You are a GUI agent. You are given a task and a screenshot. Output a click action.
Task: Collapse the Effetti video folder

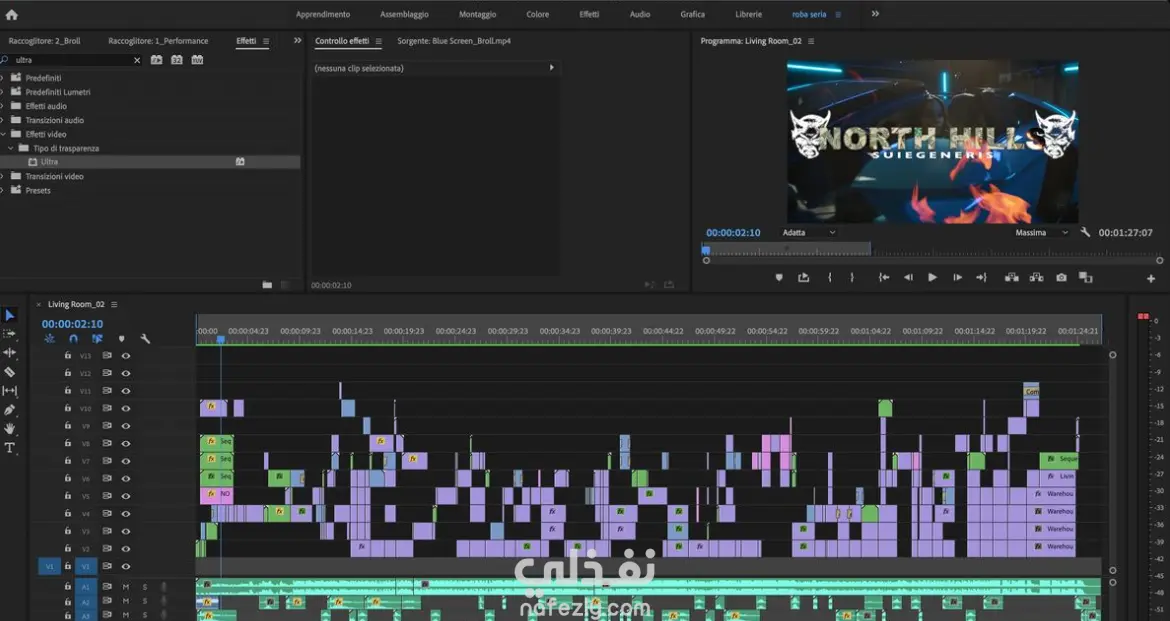(2, 134)
